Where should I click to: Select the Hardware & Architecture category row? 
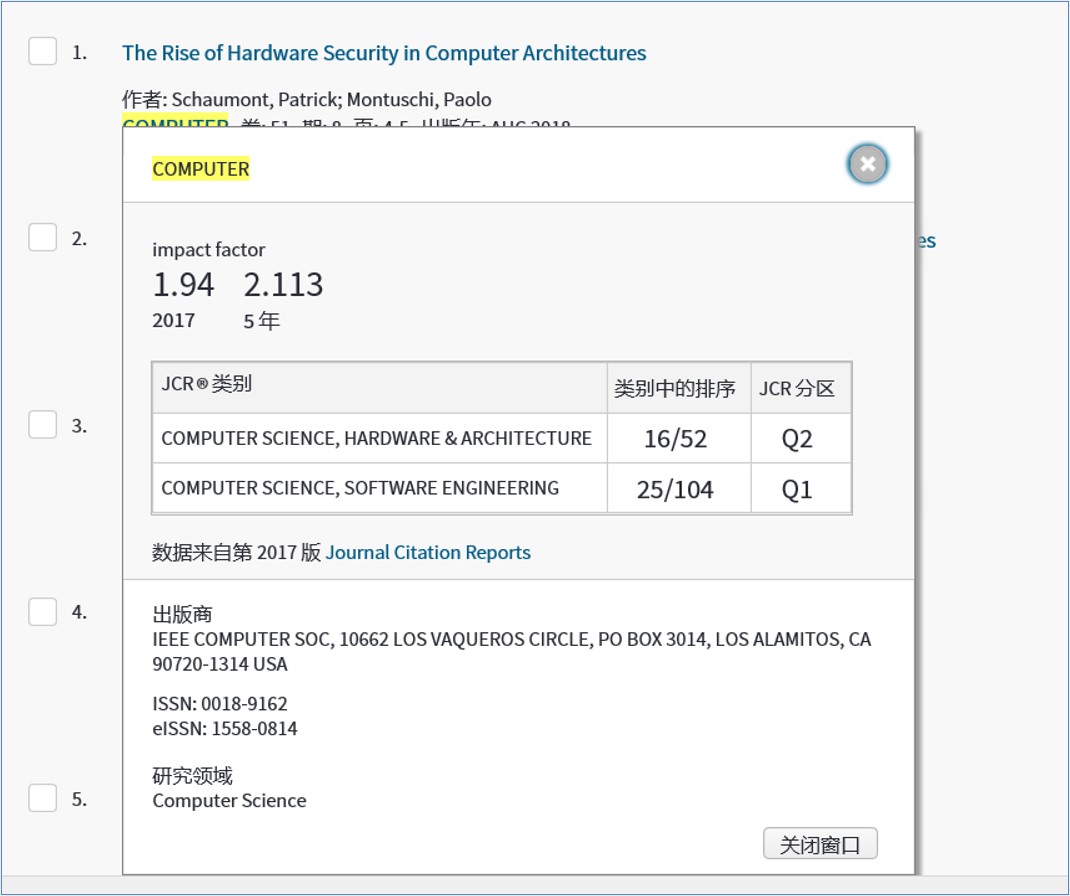[x=376, y=438]
